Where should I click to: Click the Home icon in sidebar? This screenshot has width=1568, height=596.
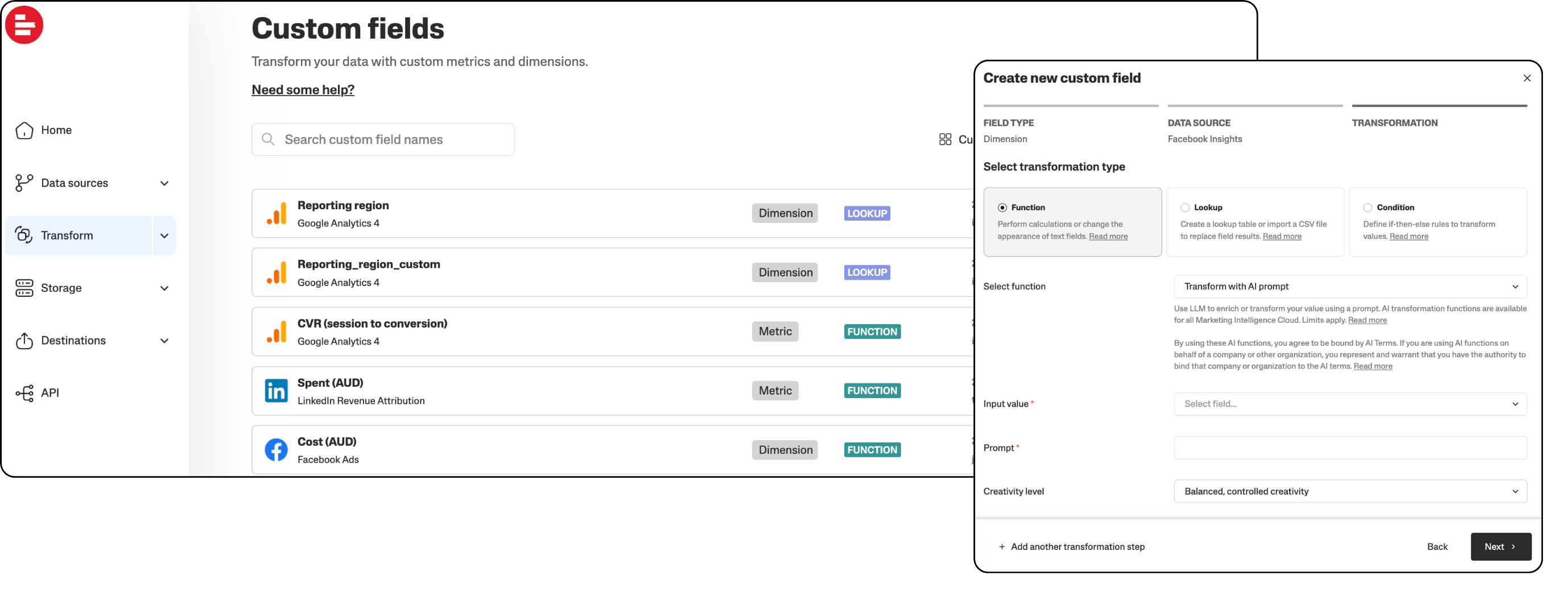24,130
